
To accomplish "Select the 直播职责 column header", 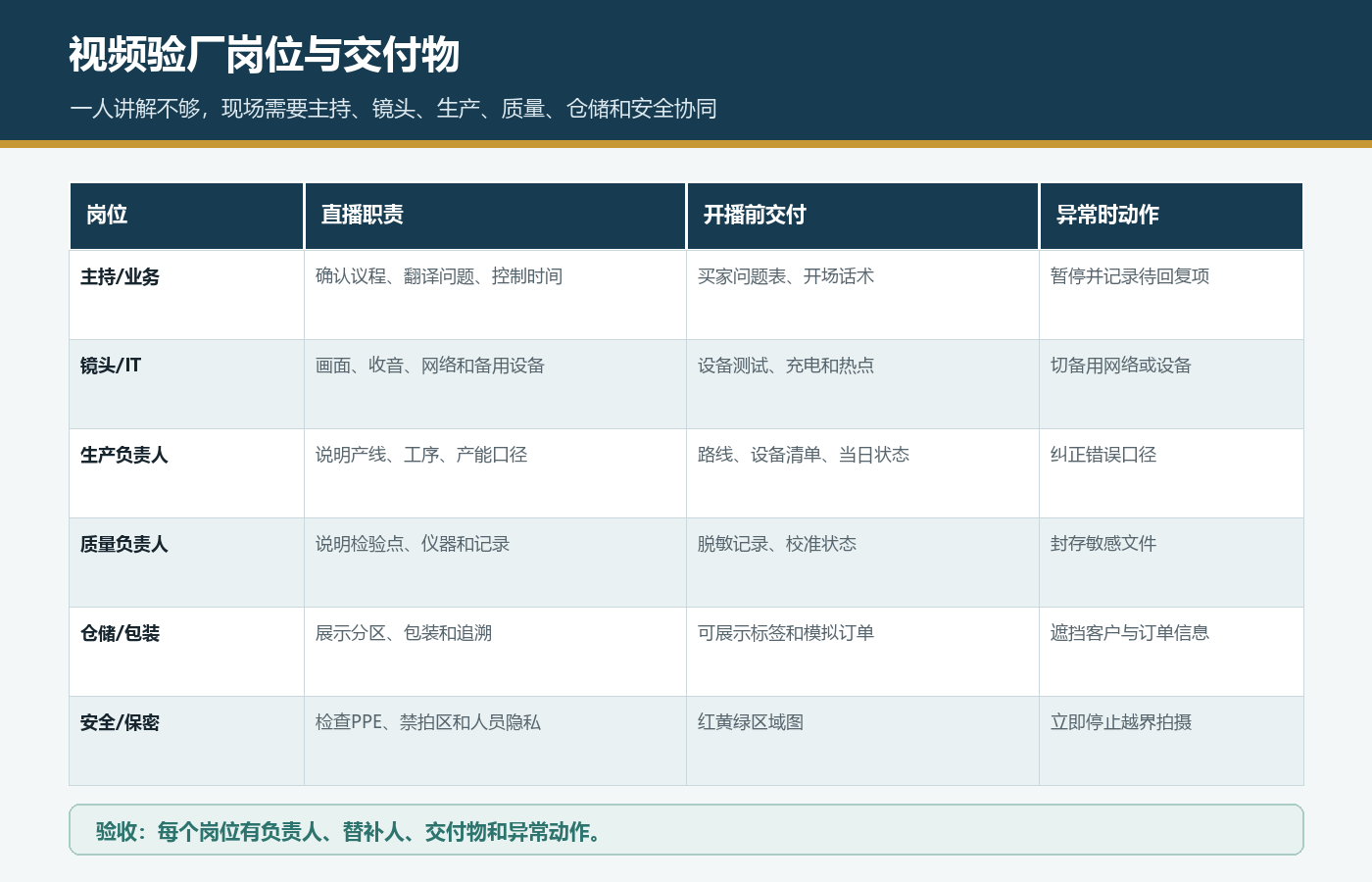I will point(495,216).
